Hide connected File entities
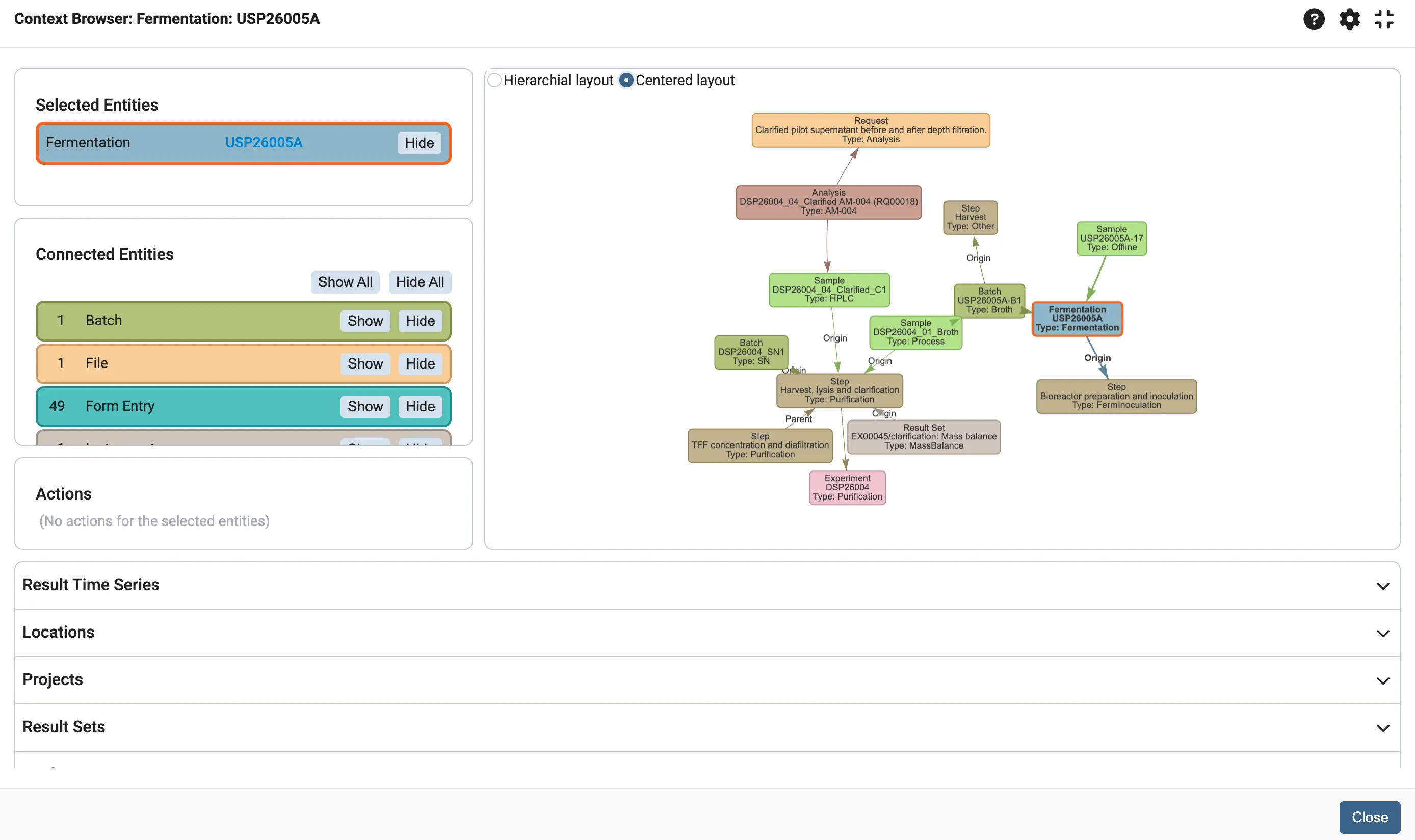 point(420,364)
